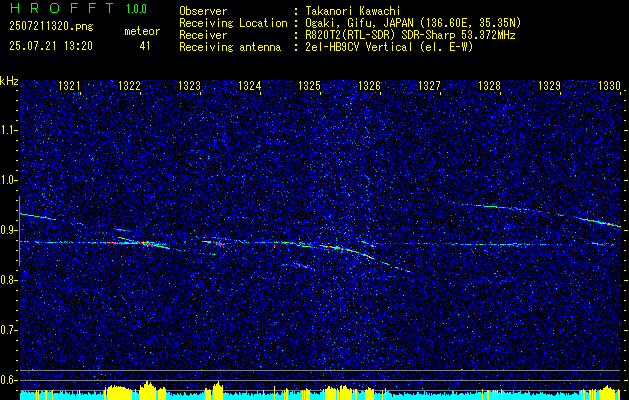Click the version number 1.0.0
This screenshot has width=629, height=400.
pyautogui.click(x=136, y=9)
